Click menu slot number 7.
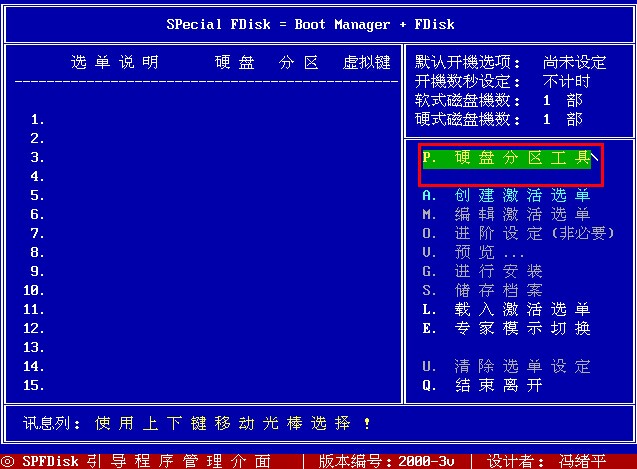The height and width of the screenshot is (469, 637). point(37,233)
